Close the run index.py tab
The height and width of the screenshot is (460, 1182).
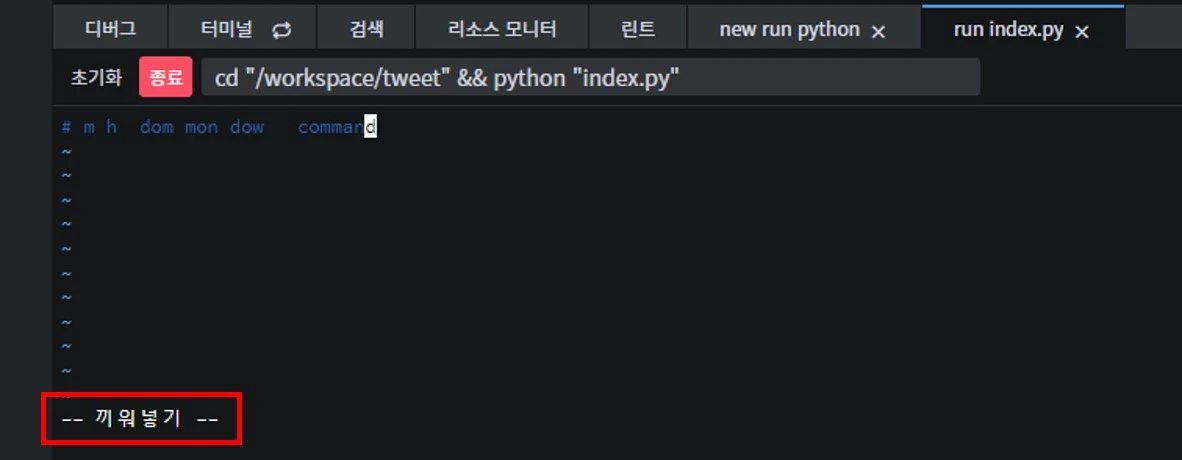pyautogui.click(x=1082, y=32)
